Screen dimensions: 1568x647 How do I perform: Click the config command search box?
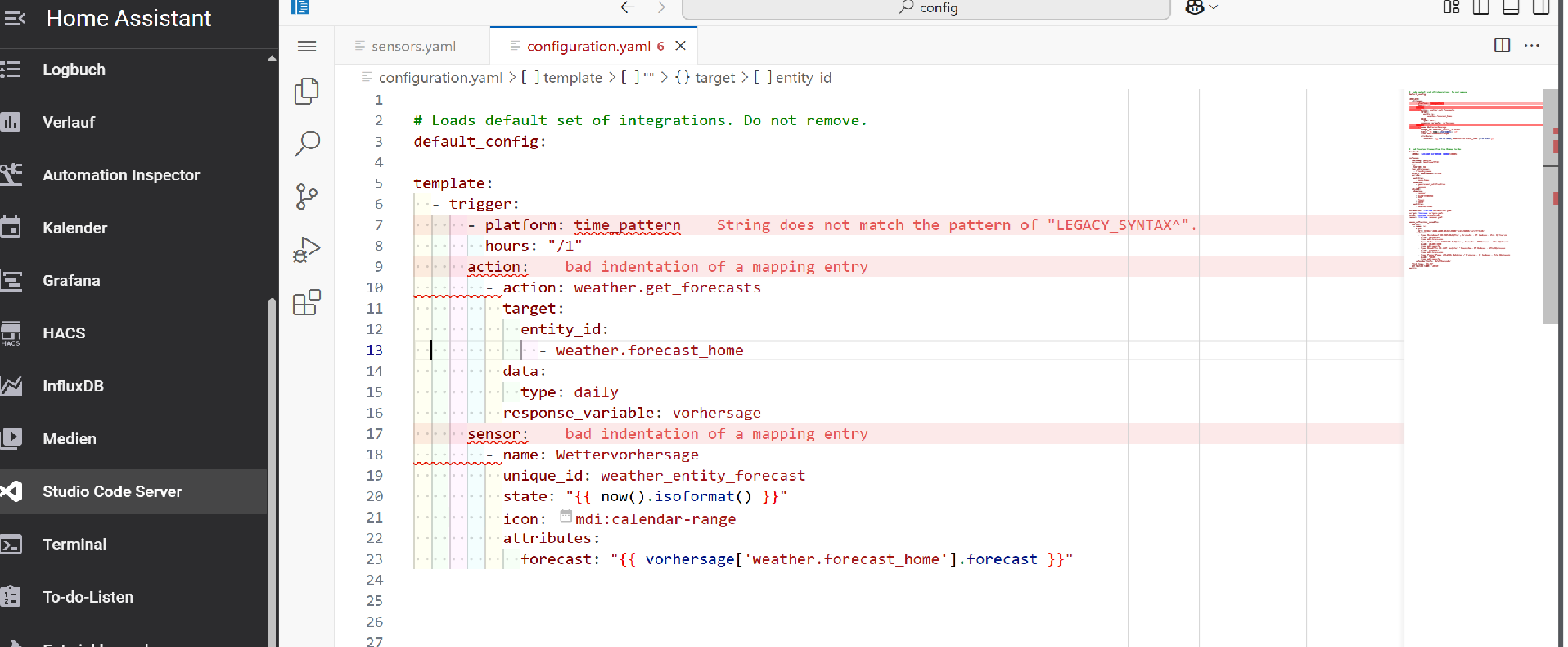click(926, 8)
